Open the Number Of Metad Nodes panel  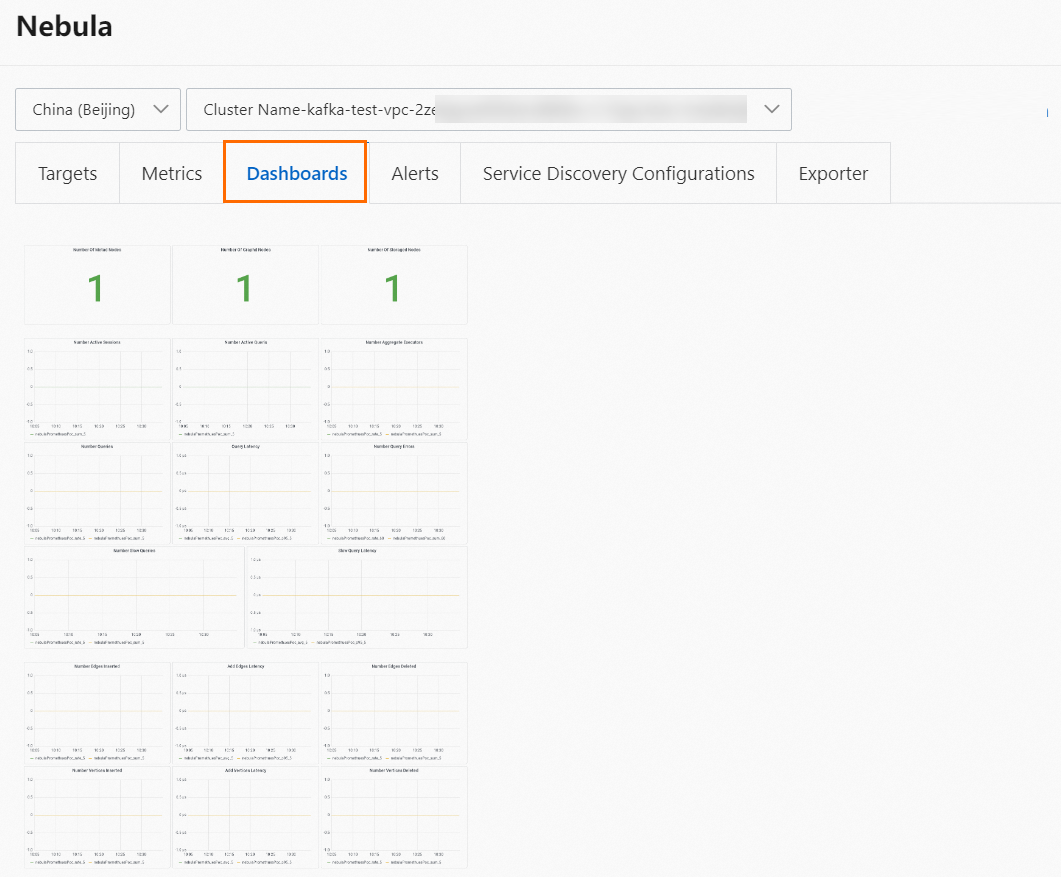click(97, 285)
